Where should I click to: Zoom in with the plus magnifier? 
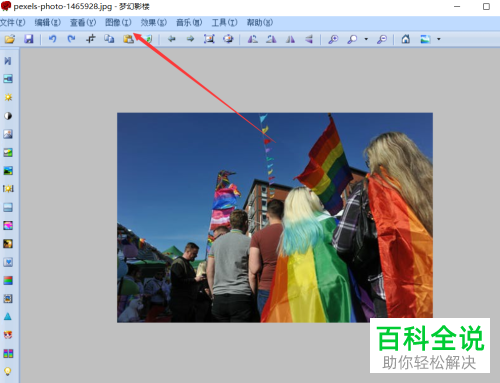point(333,39)
